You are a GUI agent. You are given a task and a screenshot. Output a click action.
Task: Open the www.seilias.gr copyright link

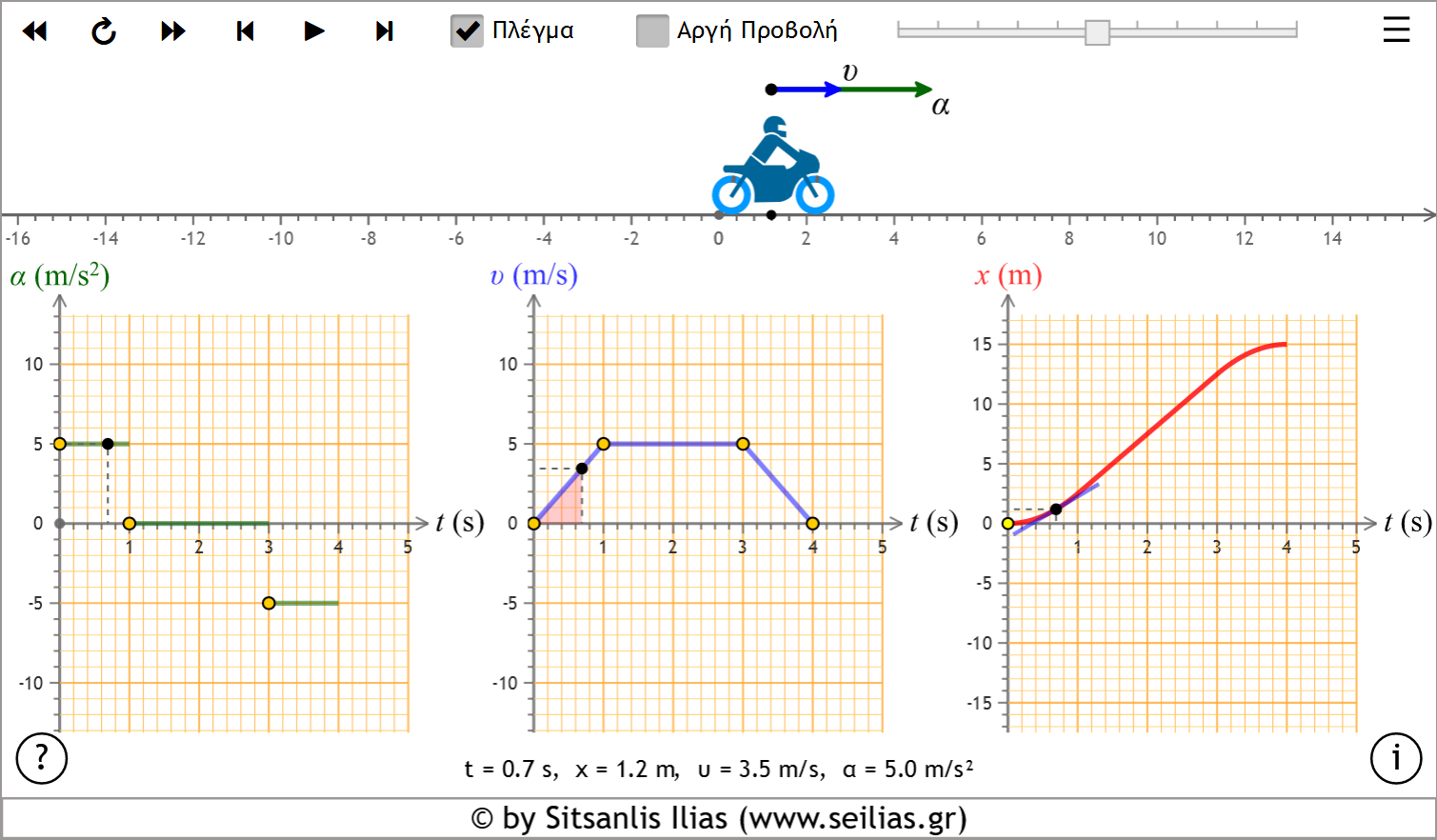719,819
